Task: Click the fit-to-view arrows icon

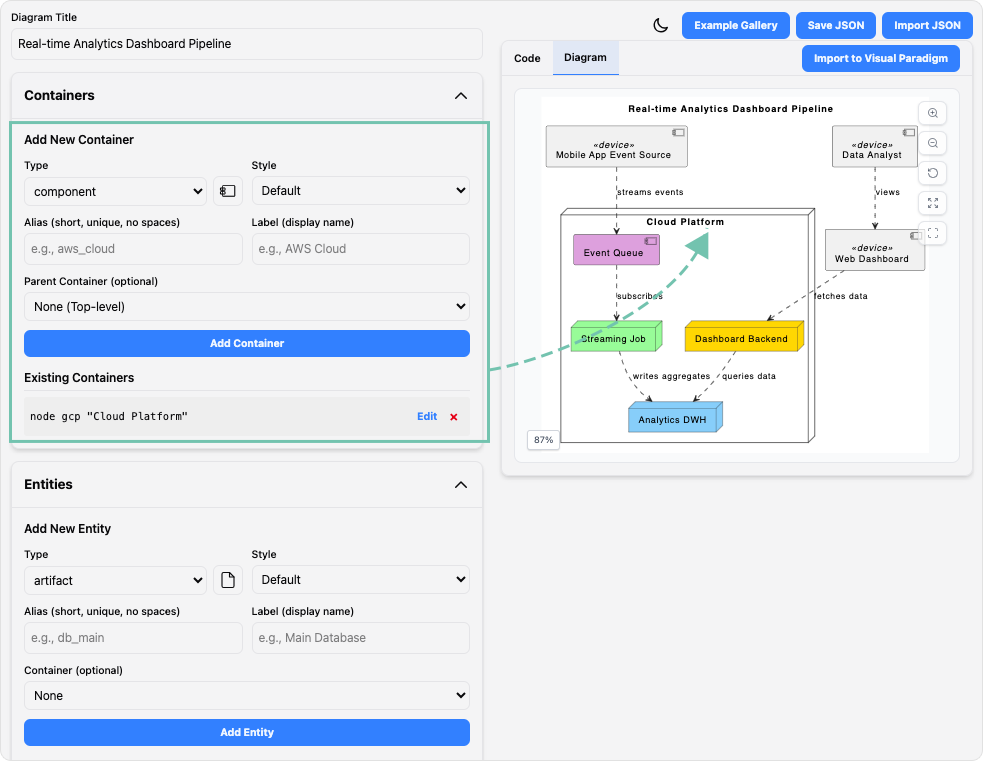Action: (933, 204)
